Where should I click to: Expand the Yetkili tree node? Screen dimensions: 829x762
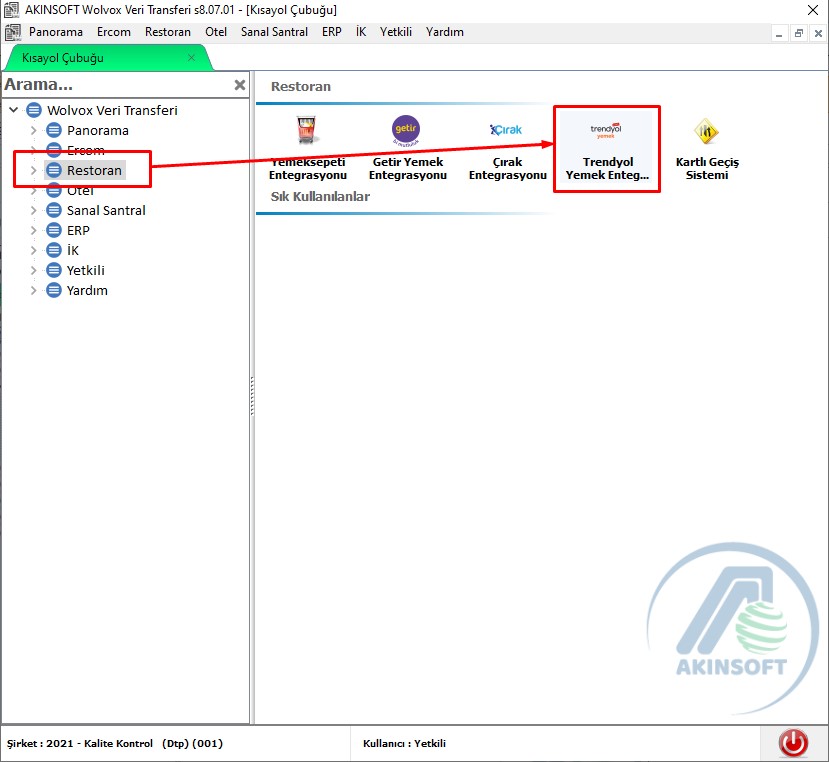pos(33,270)
